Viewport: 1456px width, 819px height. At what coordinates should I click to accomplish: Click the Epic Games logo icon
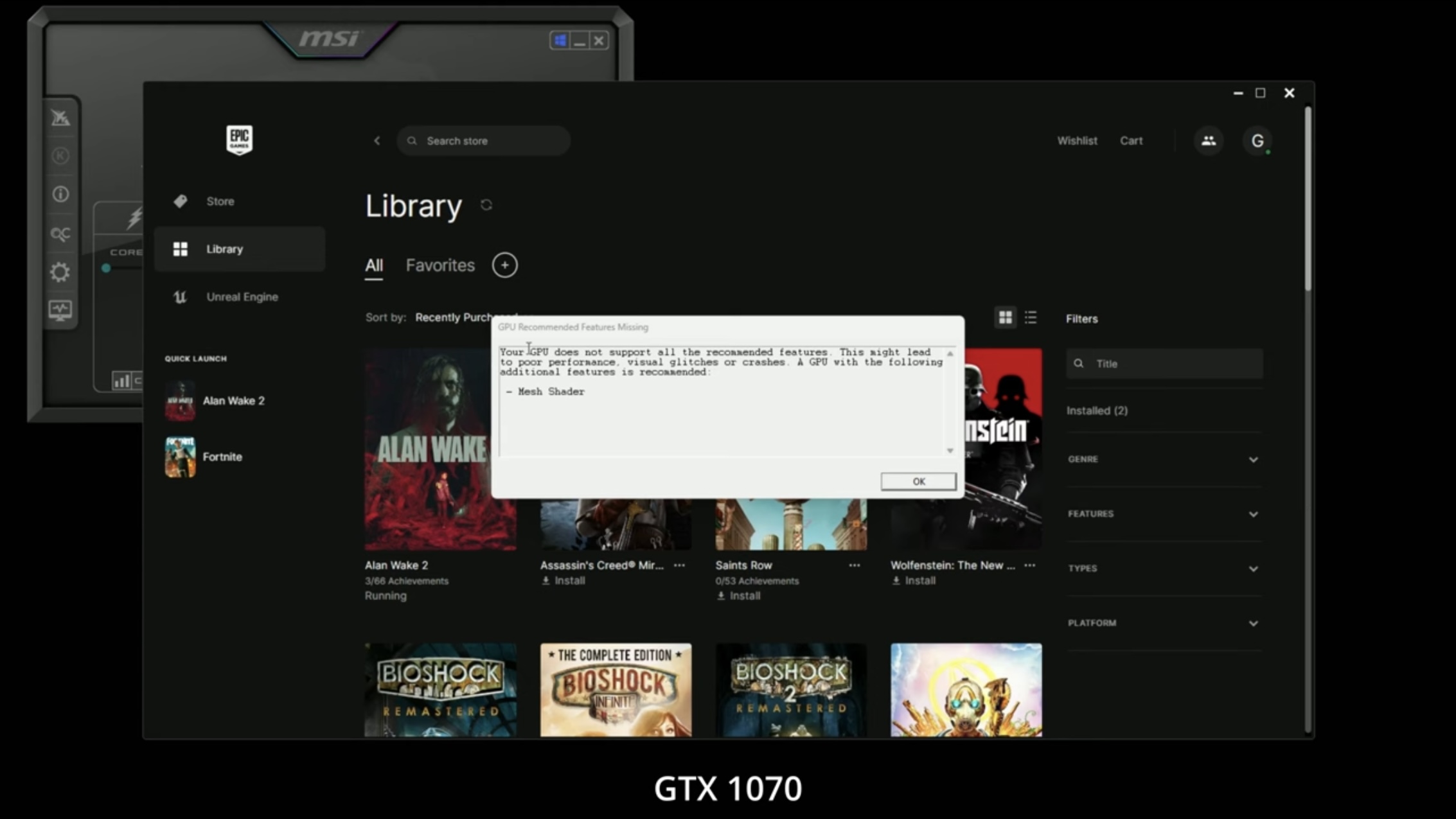[239, 139]
